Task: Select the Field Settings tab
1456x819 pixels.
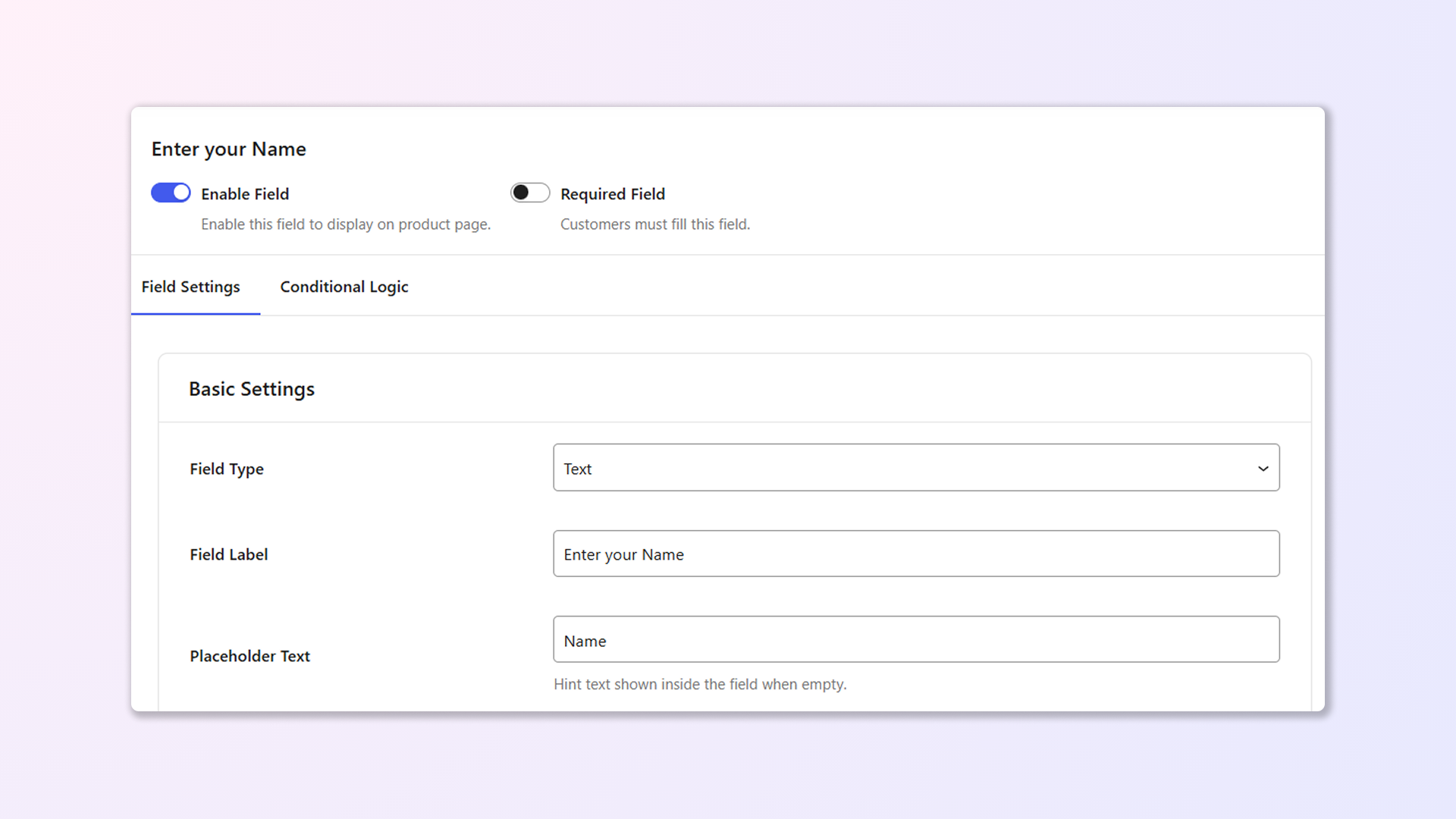Action: [190, 287]
